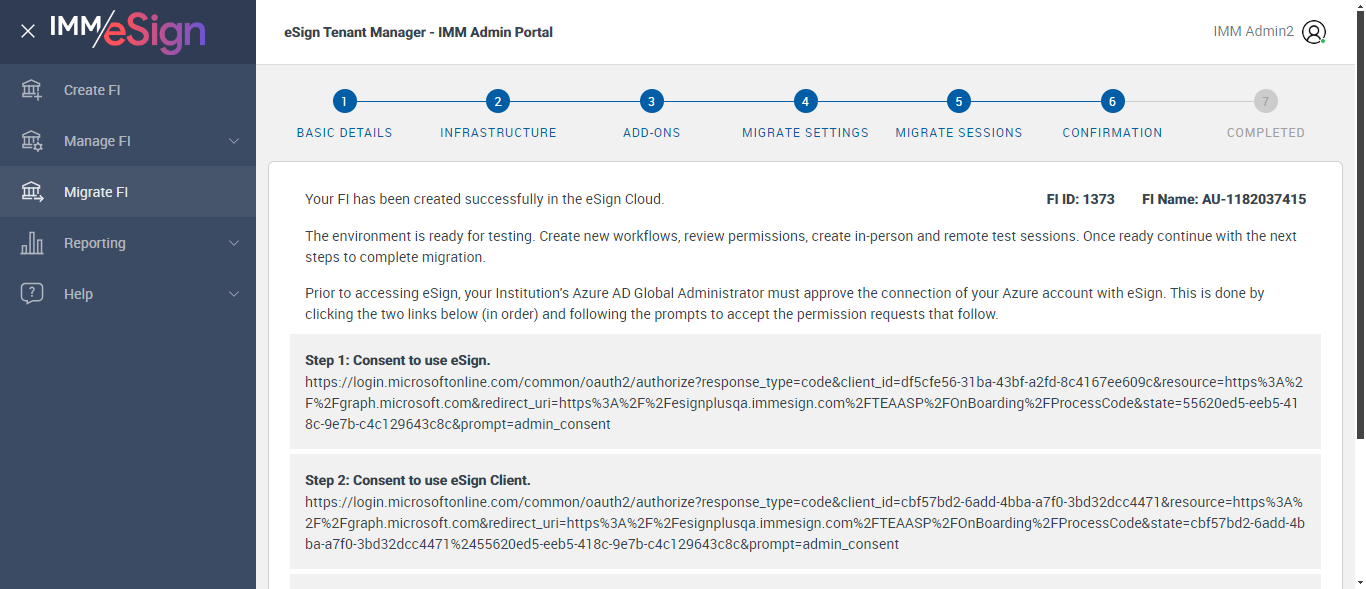Open the Step 1 consent URL
Screen dimensions: 1366x589
(x=804, y=403)
